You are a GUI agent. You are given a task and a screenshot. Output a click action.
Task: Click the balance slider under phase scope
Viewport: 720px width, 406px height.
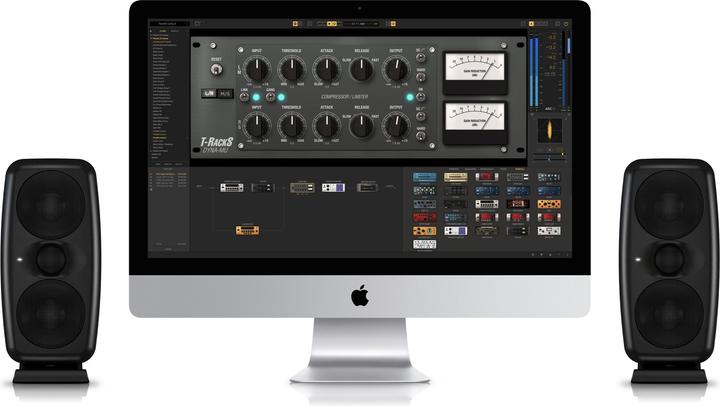550,158
